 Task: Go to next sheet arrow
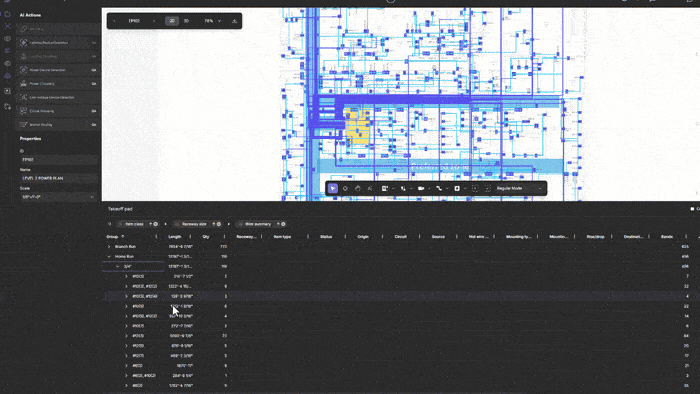click(x=154, y=21)
